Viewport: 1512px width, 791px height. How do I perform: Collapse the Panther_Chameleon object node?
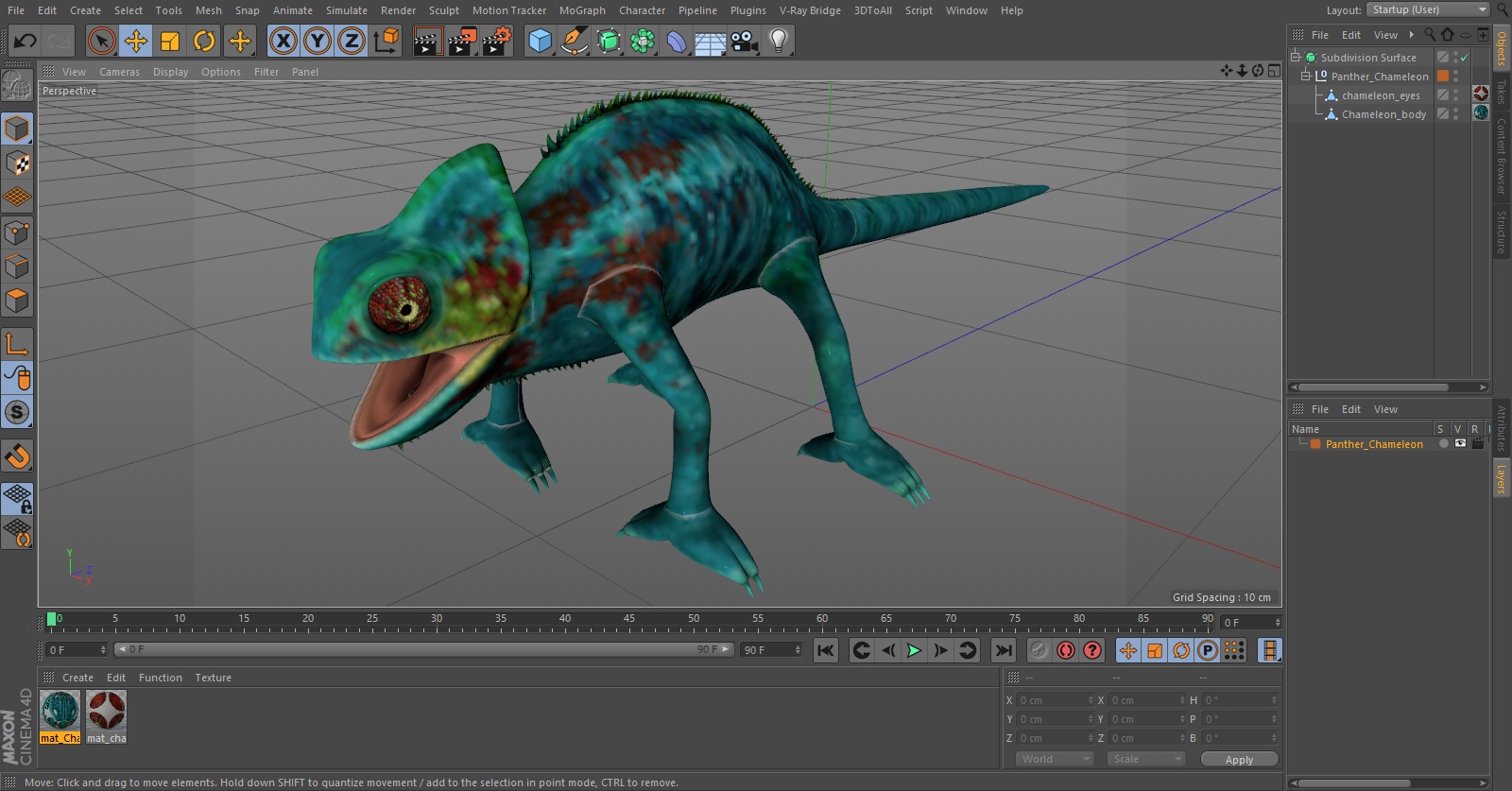coord(1306,76)
